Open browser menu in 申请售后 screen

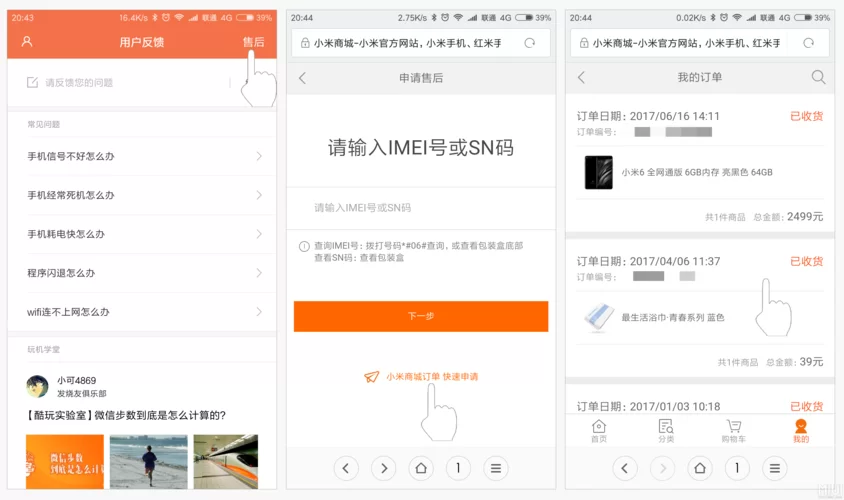pos(496,468)
